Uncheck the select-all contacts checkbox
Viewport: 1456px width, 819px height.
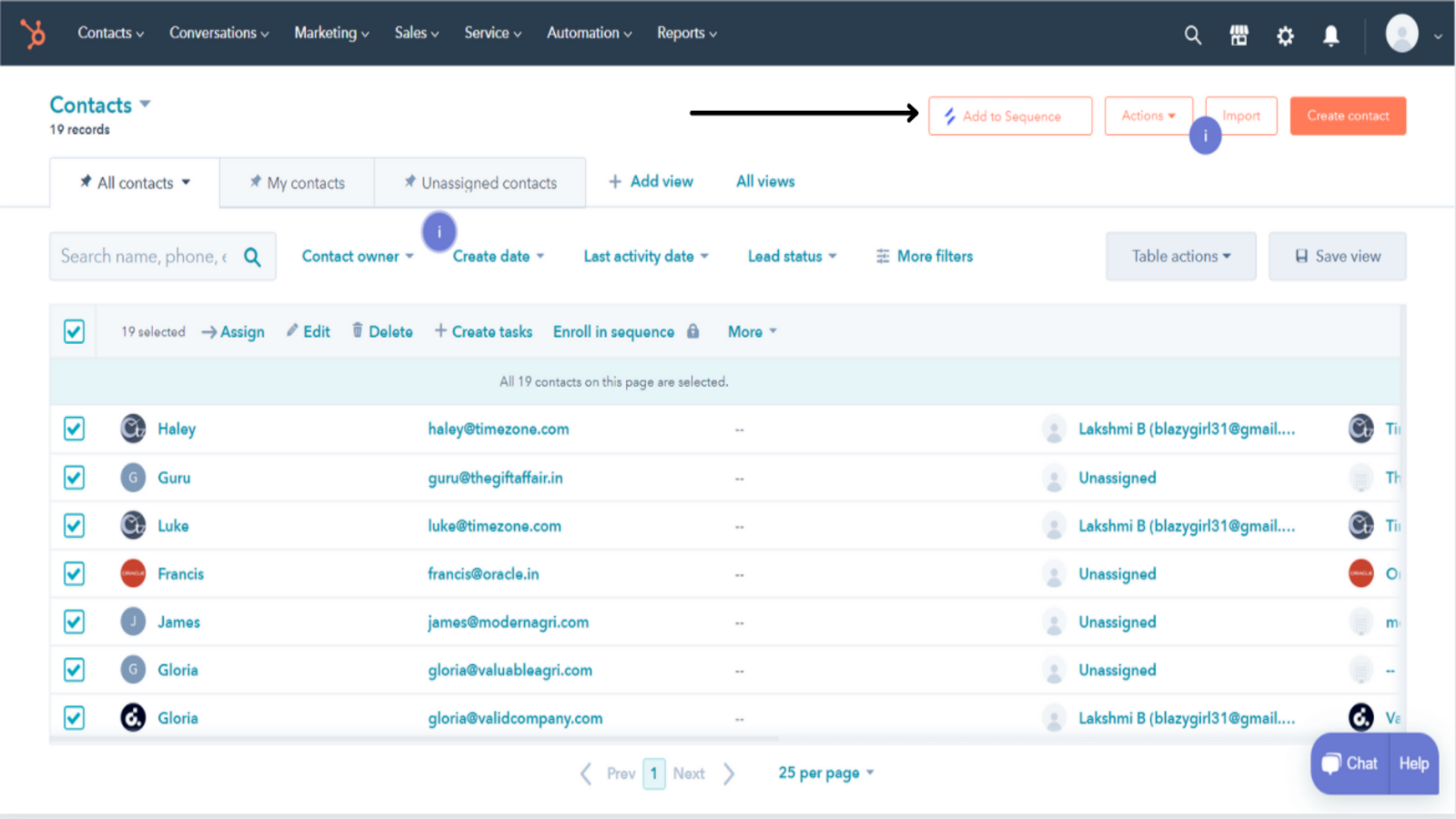[x=75, y=331]
